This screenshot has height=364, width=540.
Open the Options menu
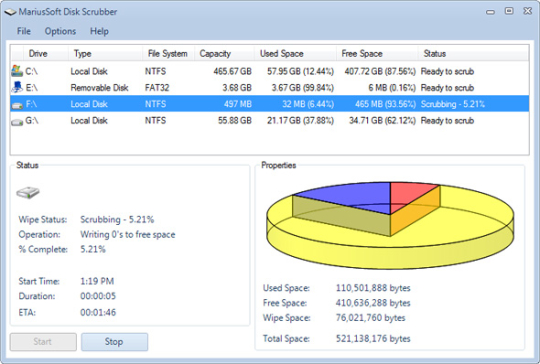(60, 31)
